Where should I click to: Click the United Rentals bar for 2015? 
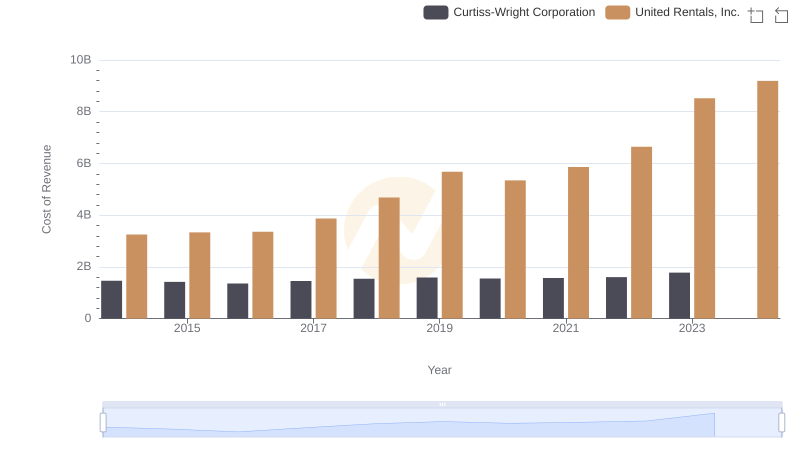coord(199,275)
